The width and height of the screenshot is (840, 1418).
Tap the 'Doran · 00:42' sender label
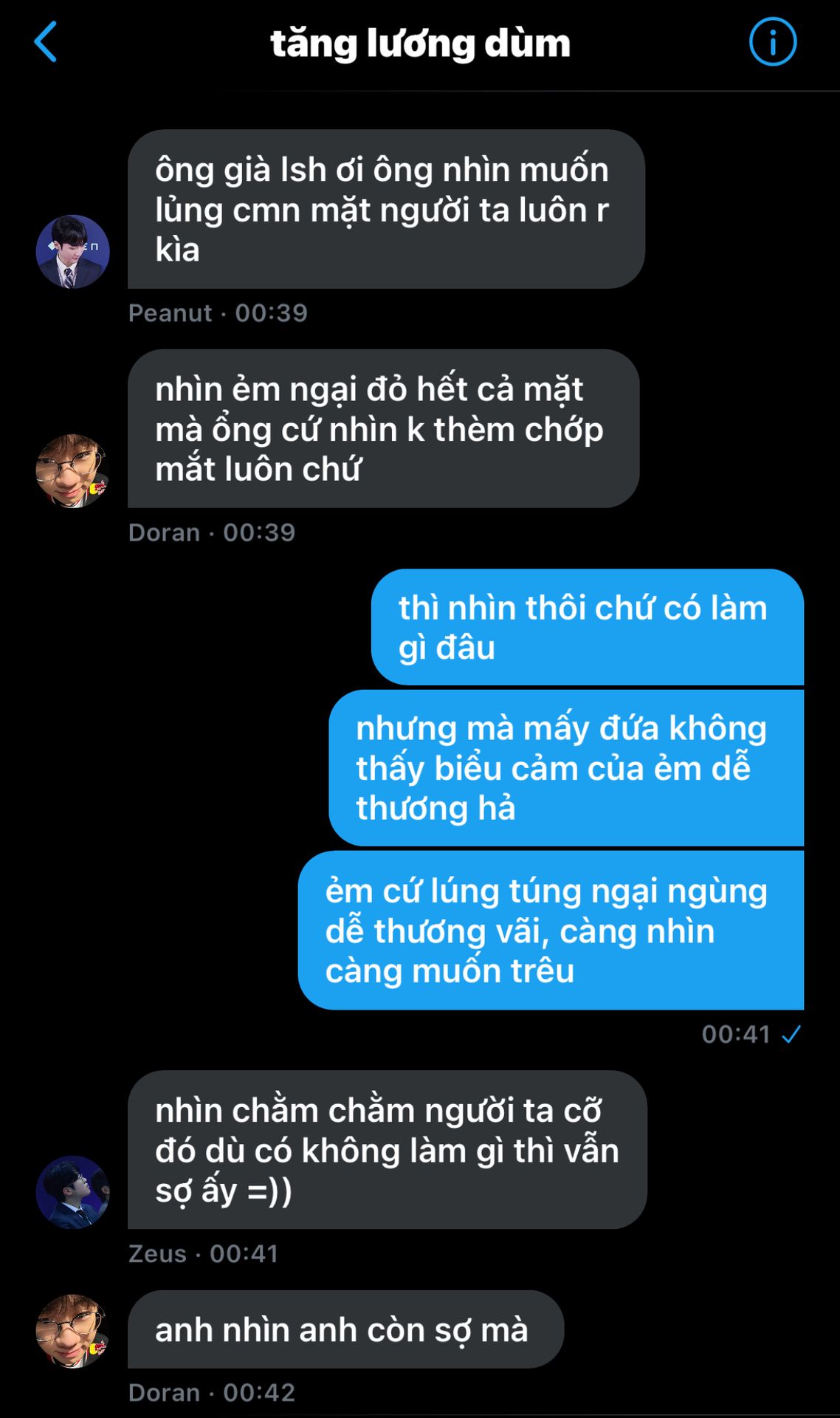pos(212,1392)
